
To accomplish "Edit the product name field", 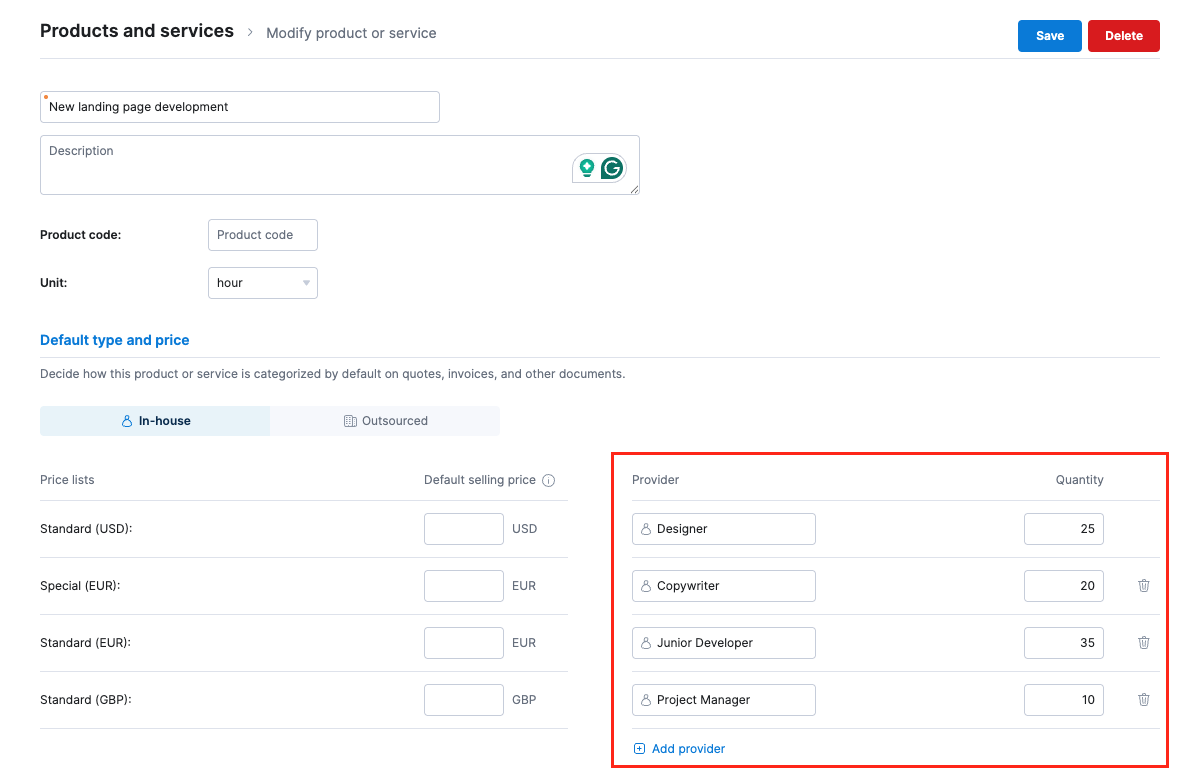I will [x=240, y=107].
